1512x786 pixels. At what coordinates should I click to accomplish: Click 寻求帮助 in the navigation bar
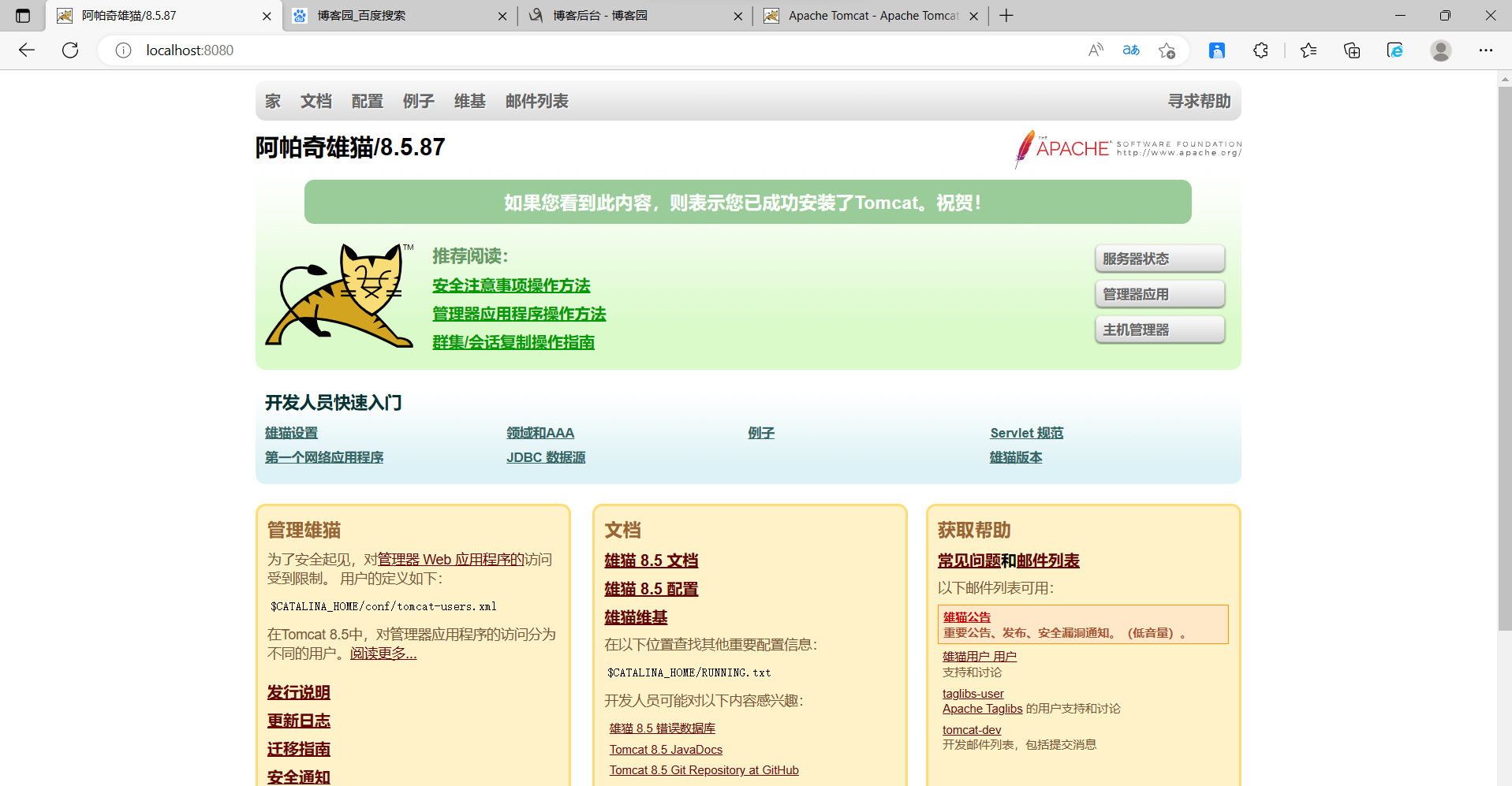click(x=1200, y=102)
